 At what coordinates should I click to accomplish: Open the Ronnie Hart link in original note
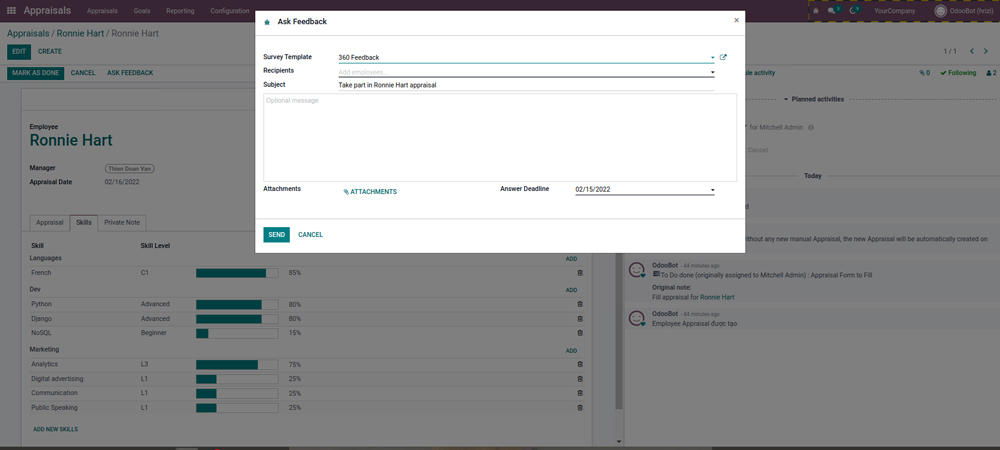[717, 297]
